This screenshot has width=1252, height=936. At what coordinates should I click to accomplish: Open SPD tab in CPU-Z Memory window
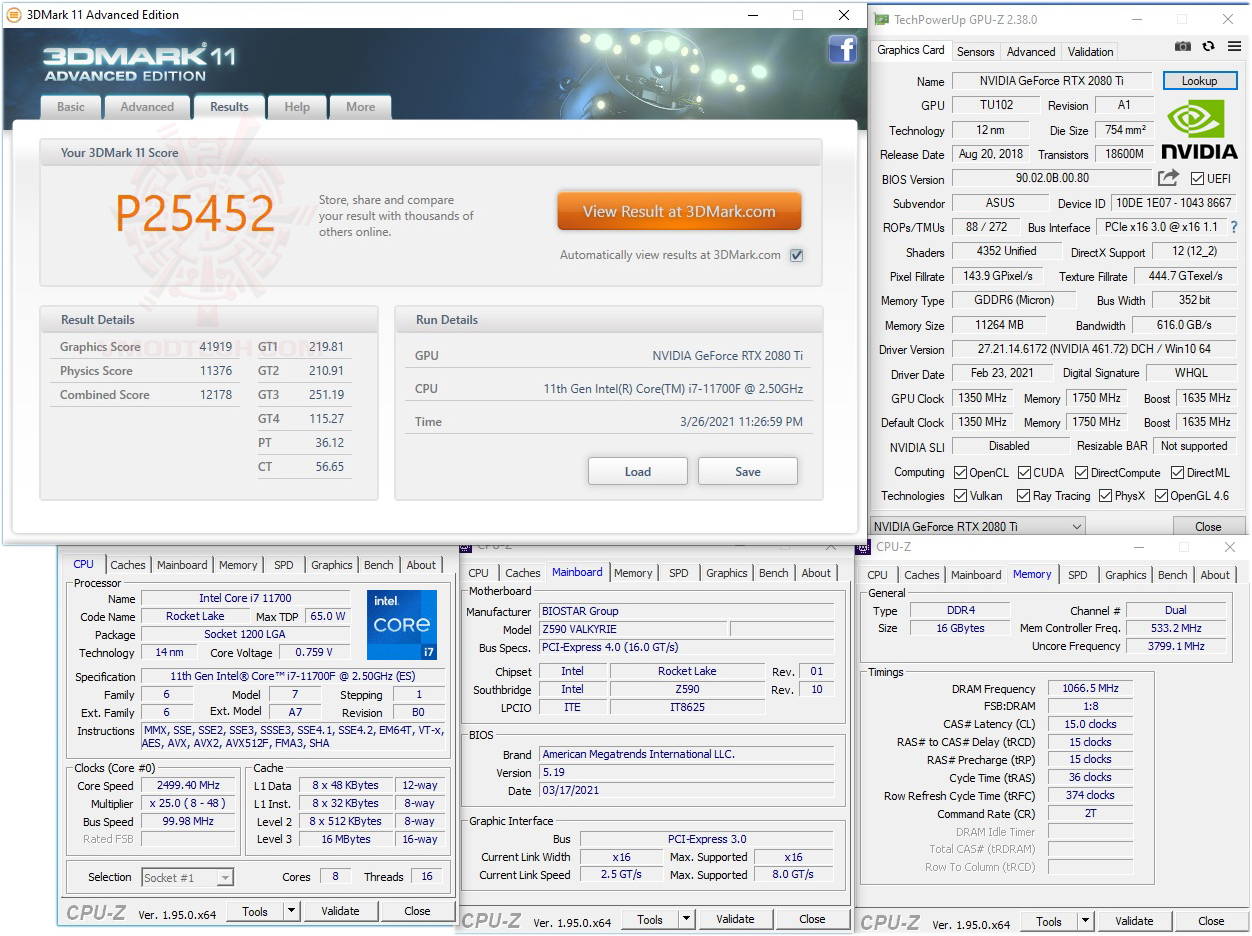tap(1077, 575)
